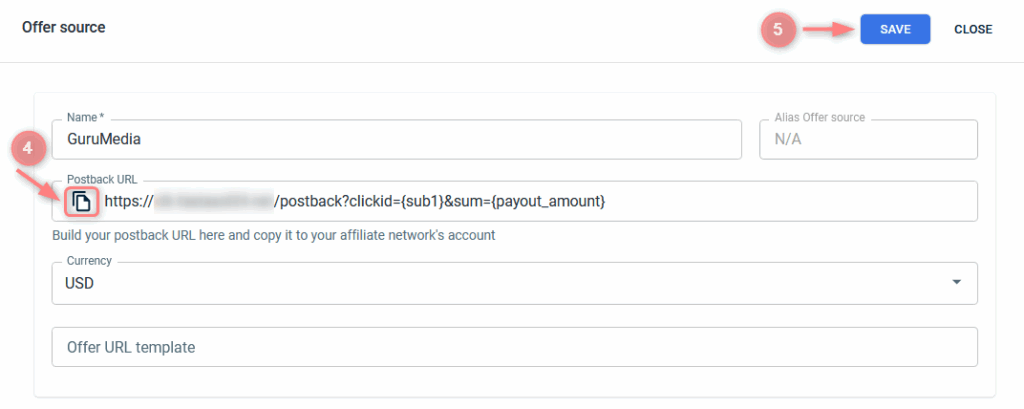Click the blurred domain in the Postback URL
The height and width of the screenshot is (409, 1024).
pyautogui.click(x=213, y=202)
